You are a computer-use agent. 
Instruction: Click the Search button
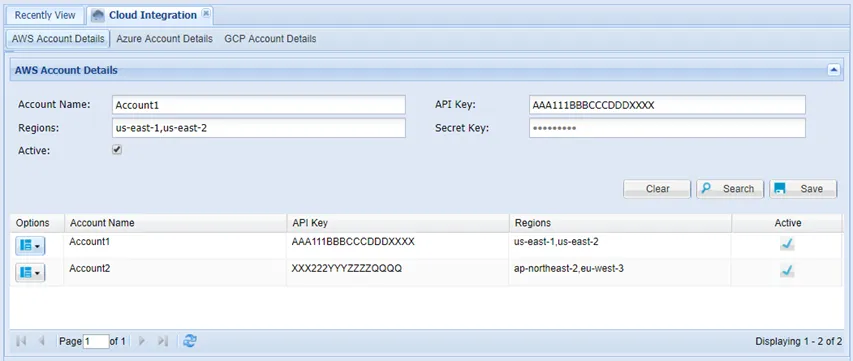(730, 189)
